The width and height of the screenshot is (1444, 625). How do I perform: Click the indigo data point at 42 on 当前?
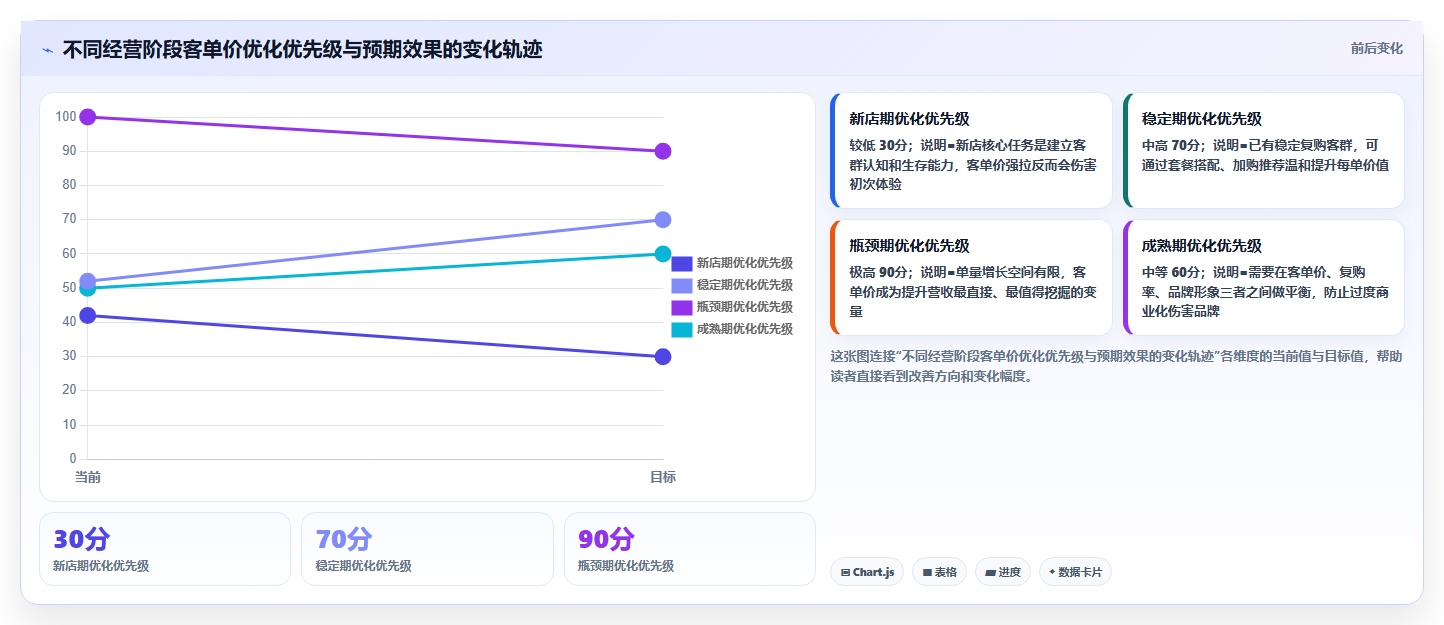click(87, 316)
